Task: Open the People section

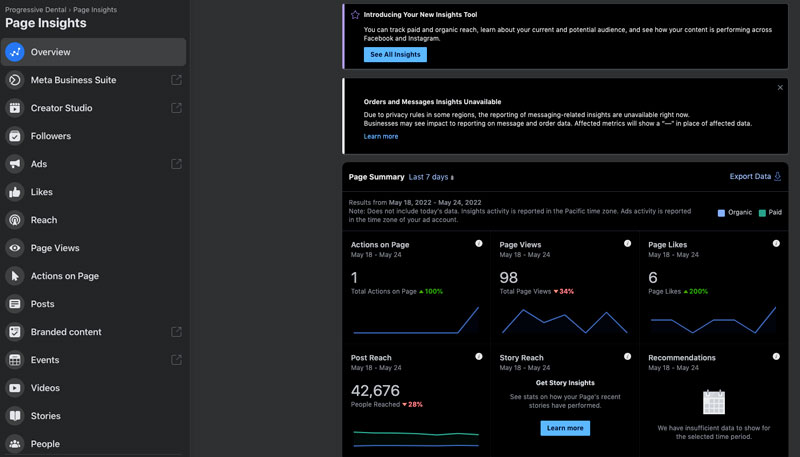Action: click(x=93, y=444)
